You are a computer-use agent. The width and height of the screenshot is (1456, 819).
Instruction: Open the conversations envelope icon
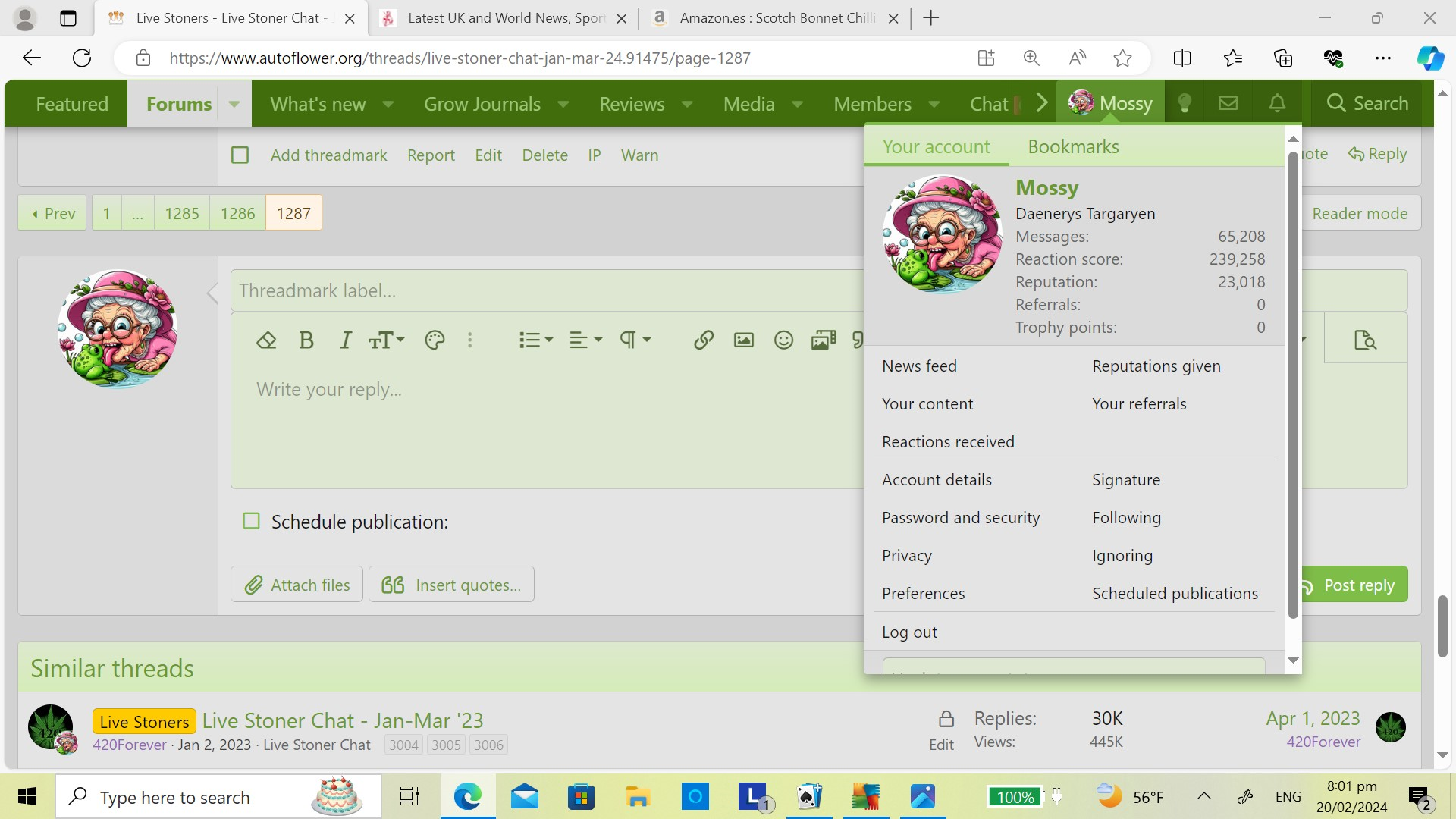1228,103
